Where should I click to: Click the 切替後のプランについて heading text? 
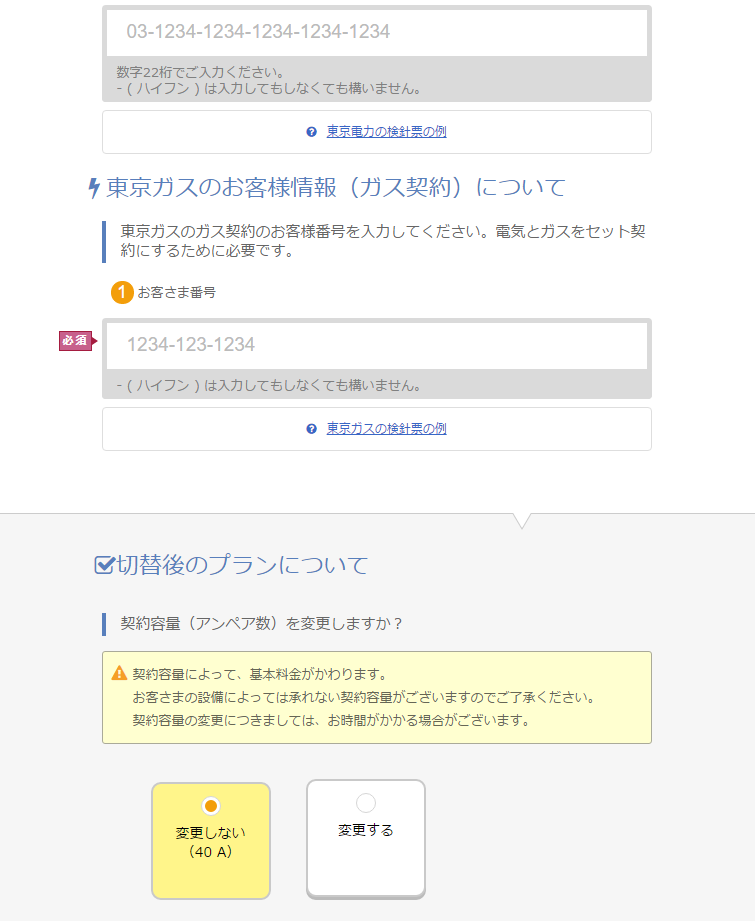pos(242,565)
